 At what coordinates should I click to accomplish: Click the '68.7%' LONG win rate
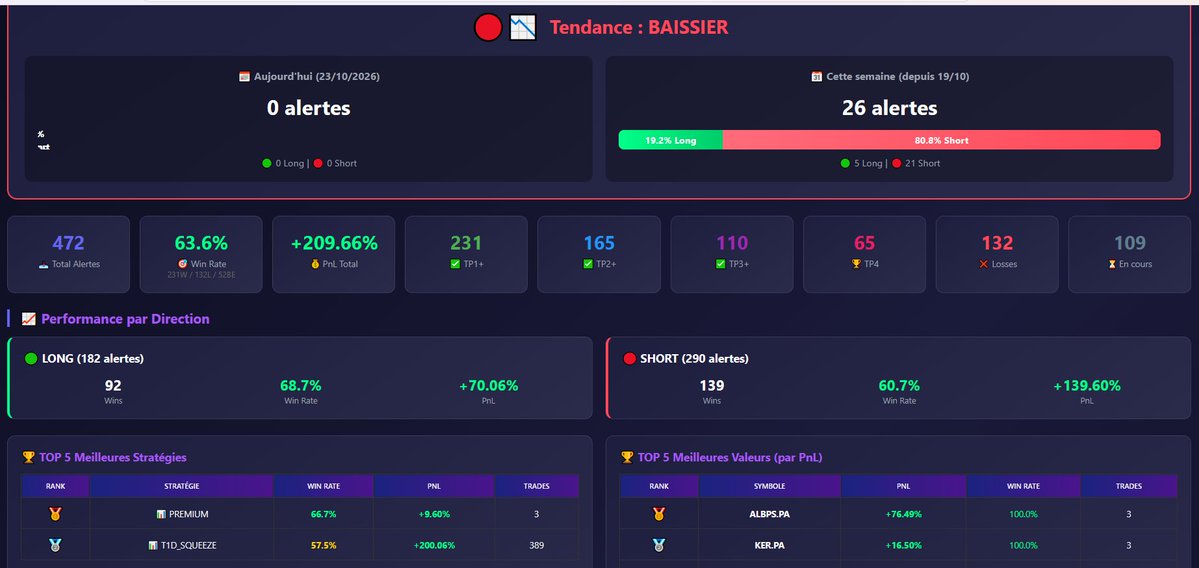[x=301, y=385]
